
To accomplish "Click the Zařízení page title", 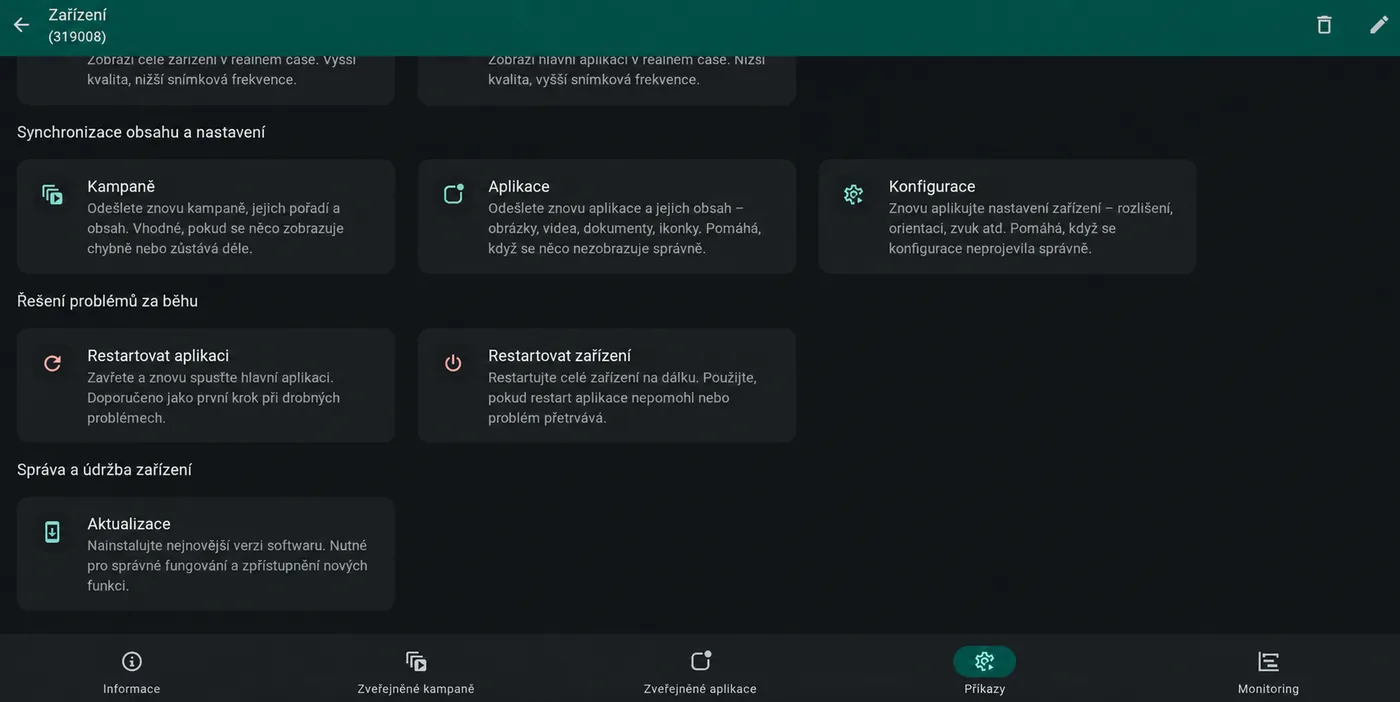I will pos(77,15).
